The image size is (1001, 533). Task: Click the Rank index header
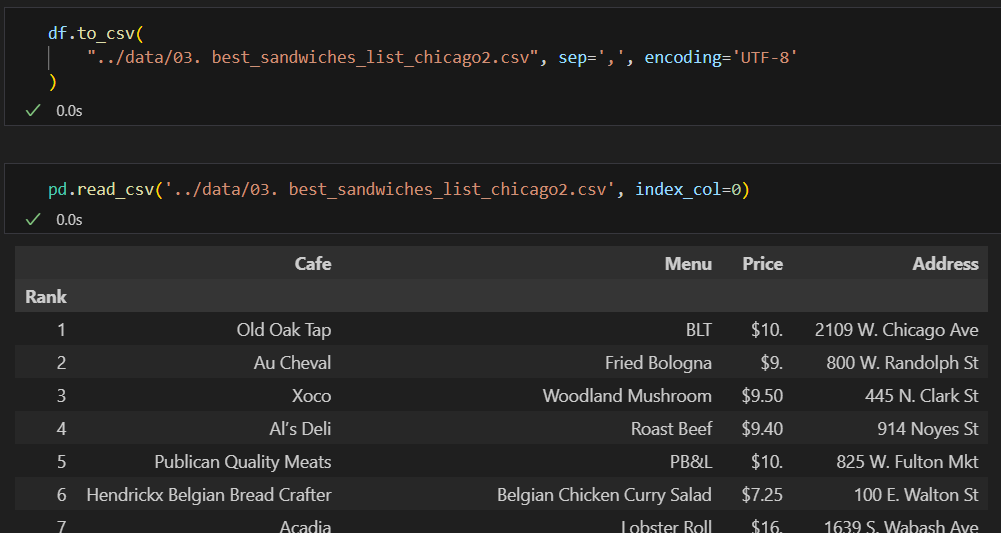coord(46,297)
